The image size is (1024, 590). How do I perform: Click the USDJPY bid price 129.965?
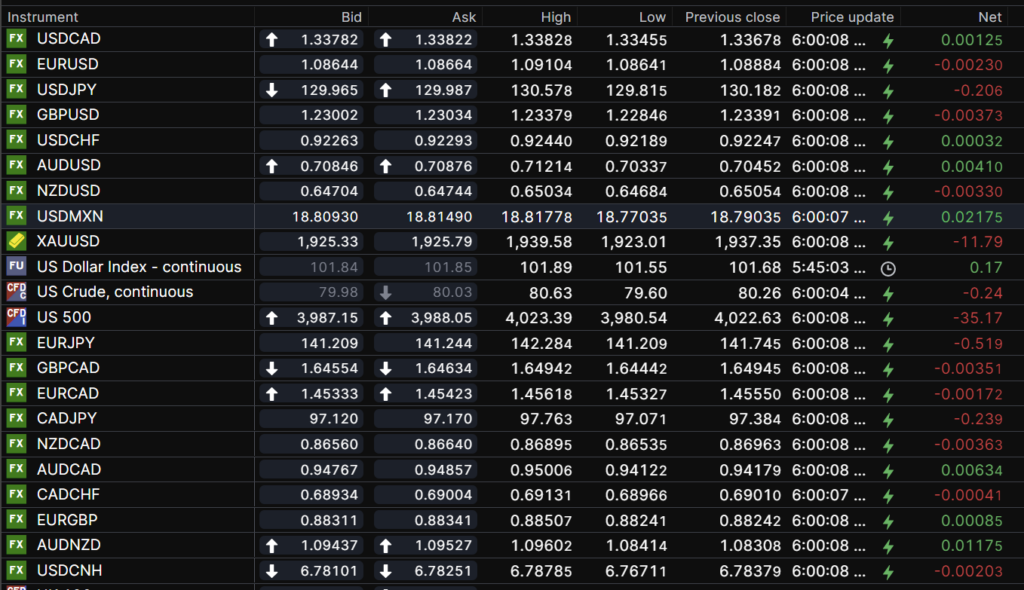pyautogui.click(x=329, y=90)
